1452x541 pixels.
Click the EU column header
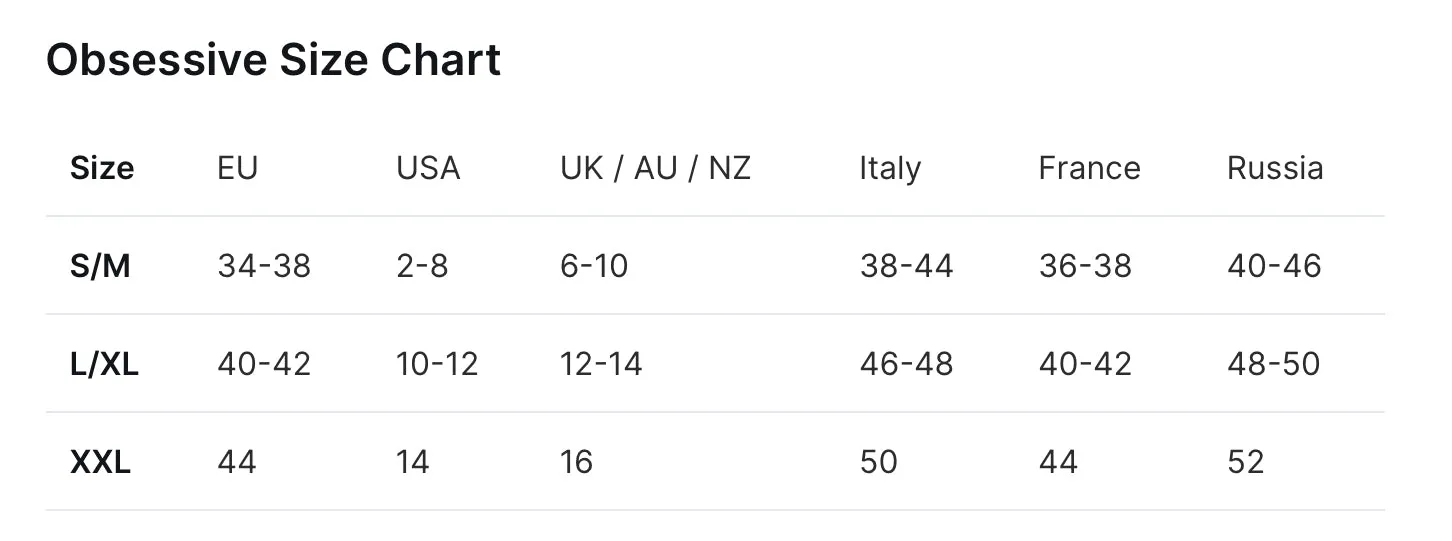coord(238,168)
